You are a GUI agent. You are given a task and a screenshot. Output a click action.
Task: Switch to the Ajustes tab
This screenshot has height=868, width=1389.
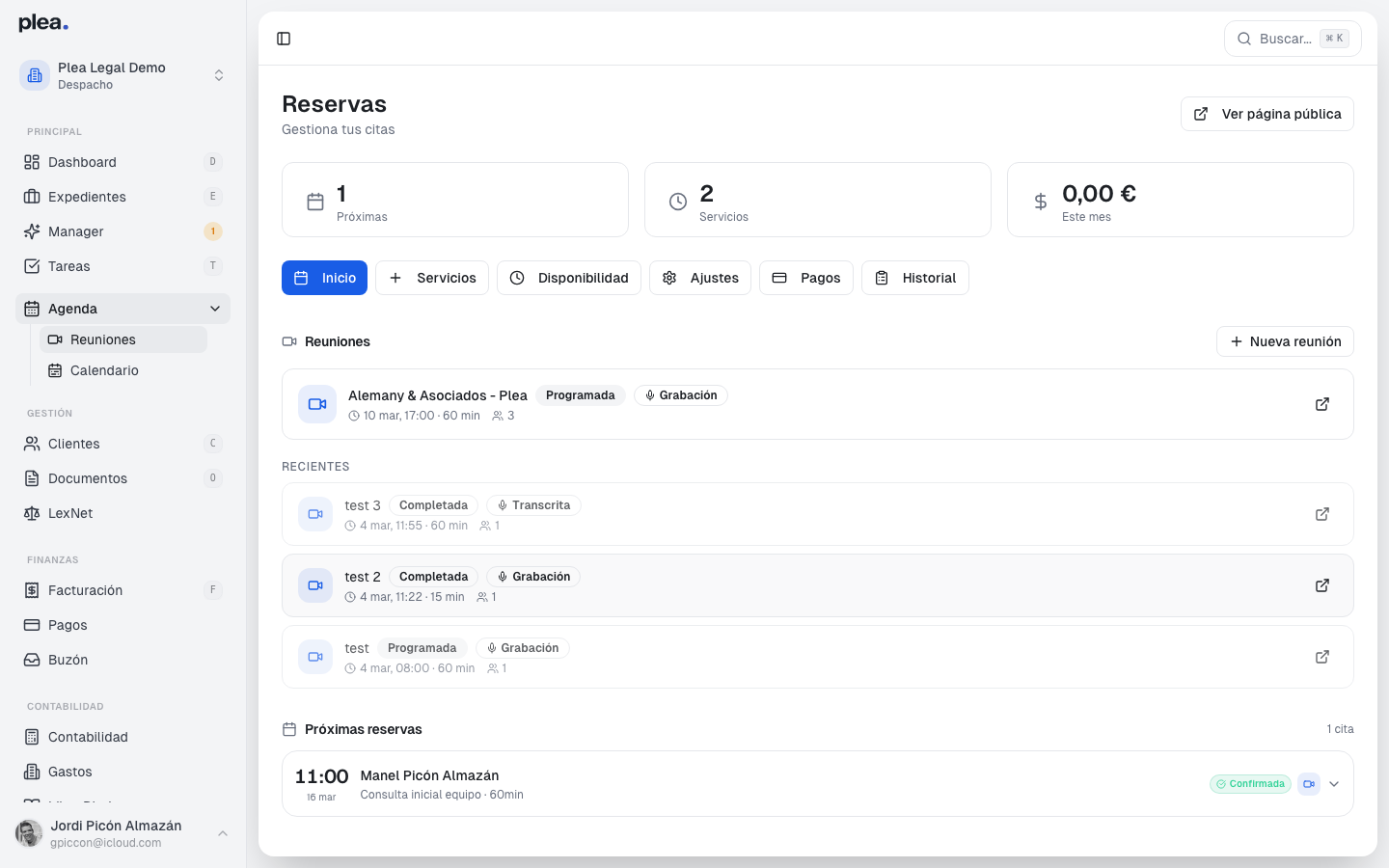pyautogui.click(x=700, y=278)
